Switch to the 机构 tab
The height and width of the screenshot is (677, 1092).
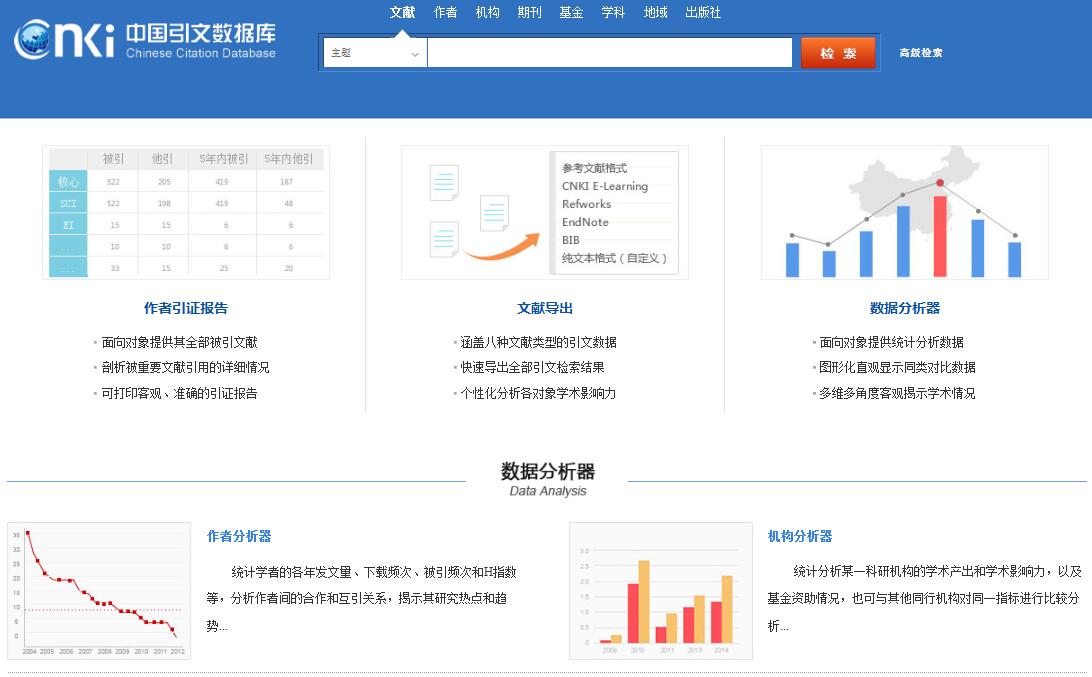[488, 13]
